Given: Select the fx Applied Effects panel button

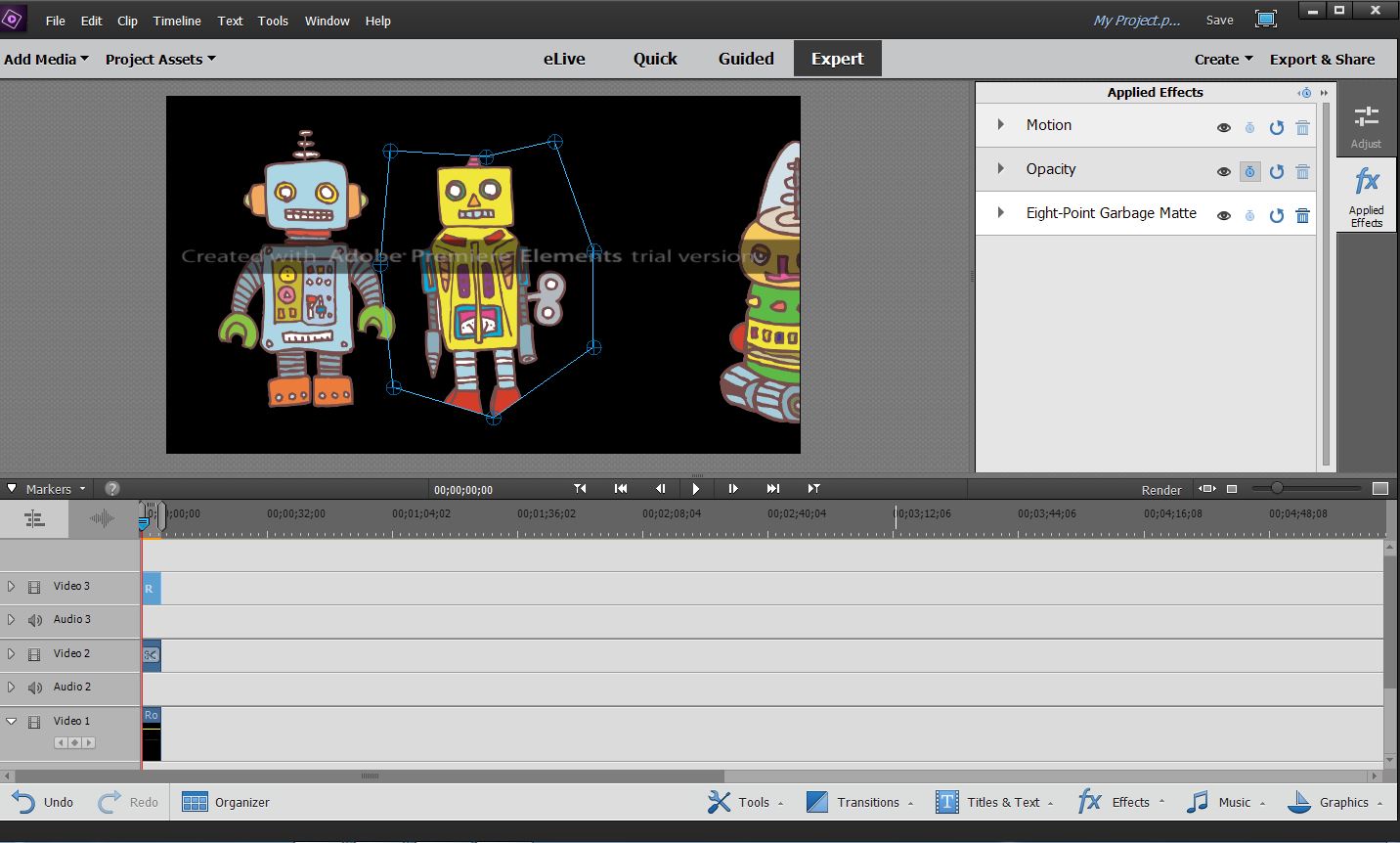Looking at the screenshot, I should pyautogui.click(x=1366, y=197).
